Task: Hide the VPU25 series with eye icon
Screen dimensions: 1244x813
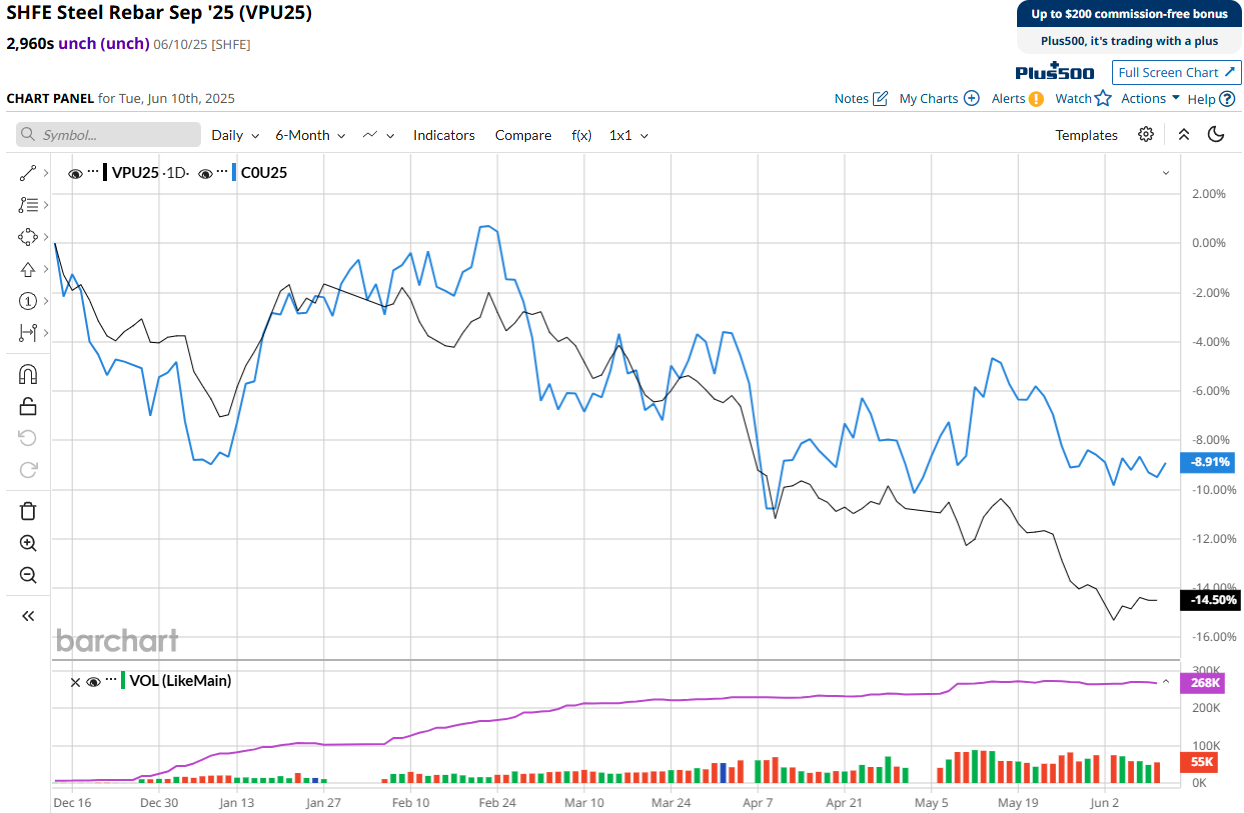Action: [x=75, y=173]
